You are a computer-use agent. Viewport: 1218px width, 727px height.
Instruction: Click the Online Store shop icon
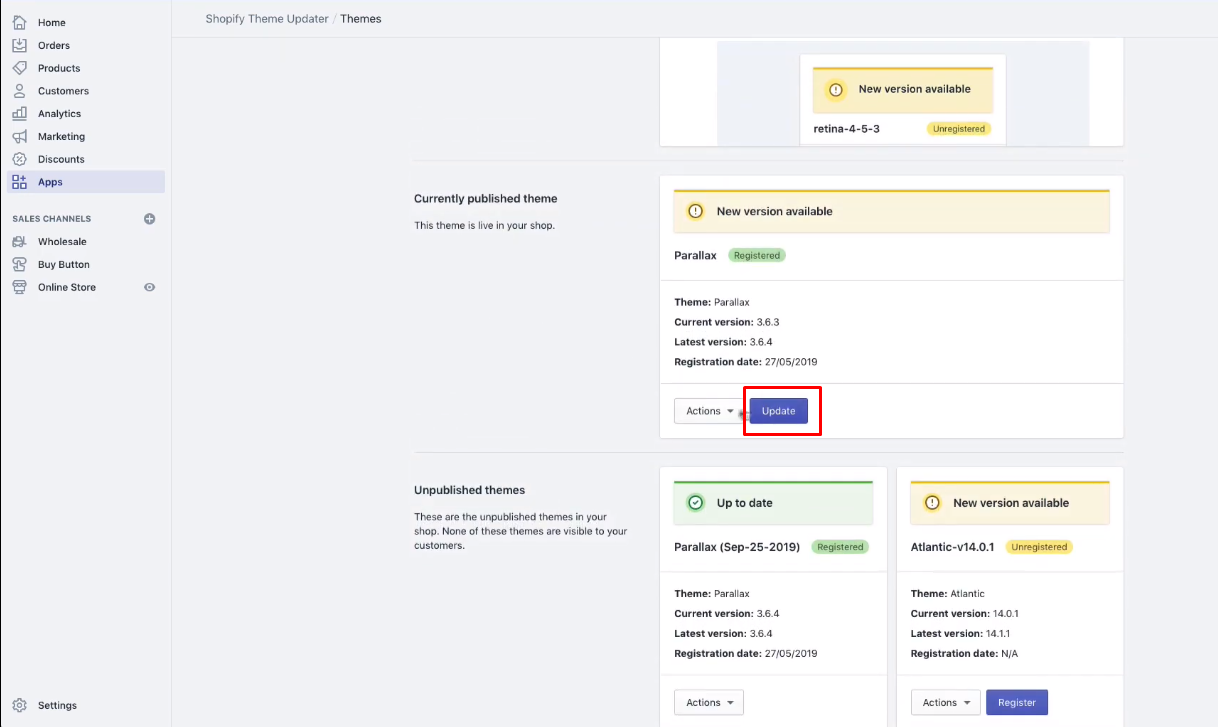(20, 287)
